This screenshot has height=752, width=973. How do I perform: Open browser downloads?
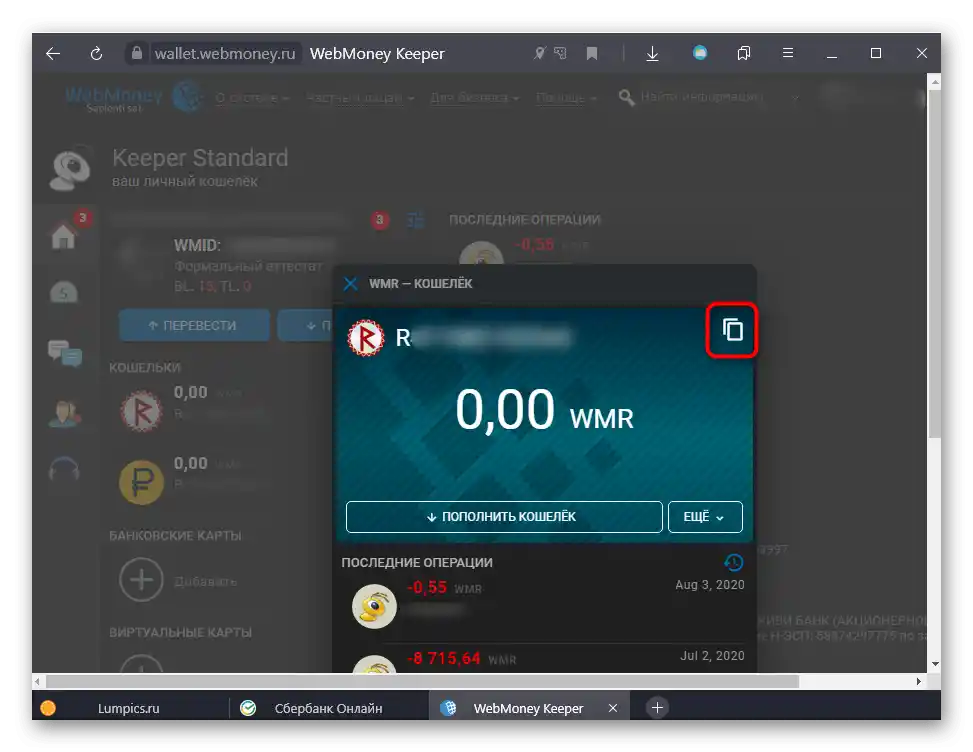tap(652, 54)
